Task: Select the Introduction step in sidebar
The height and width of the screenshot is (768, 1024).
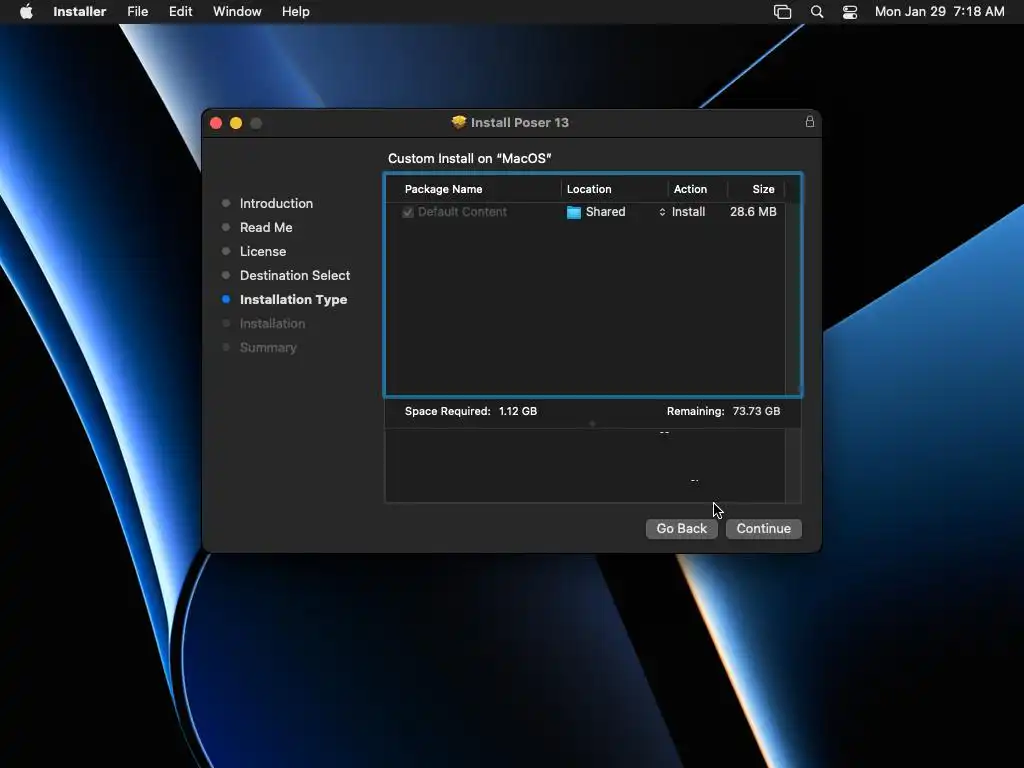Action: (276, 203)
